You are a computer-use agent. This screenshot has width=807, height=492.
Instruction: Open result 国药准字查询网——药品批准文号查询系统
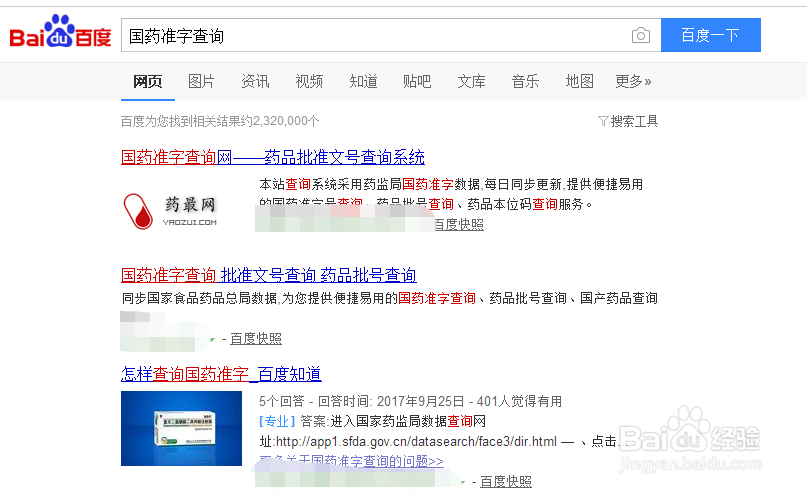pos(273,157)
